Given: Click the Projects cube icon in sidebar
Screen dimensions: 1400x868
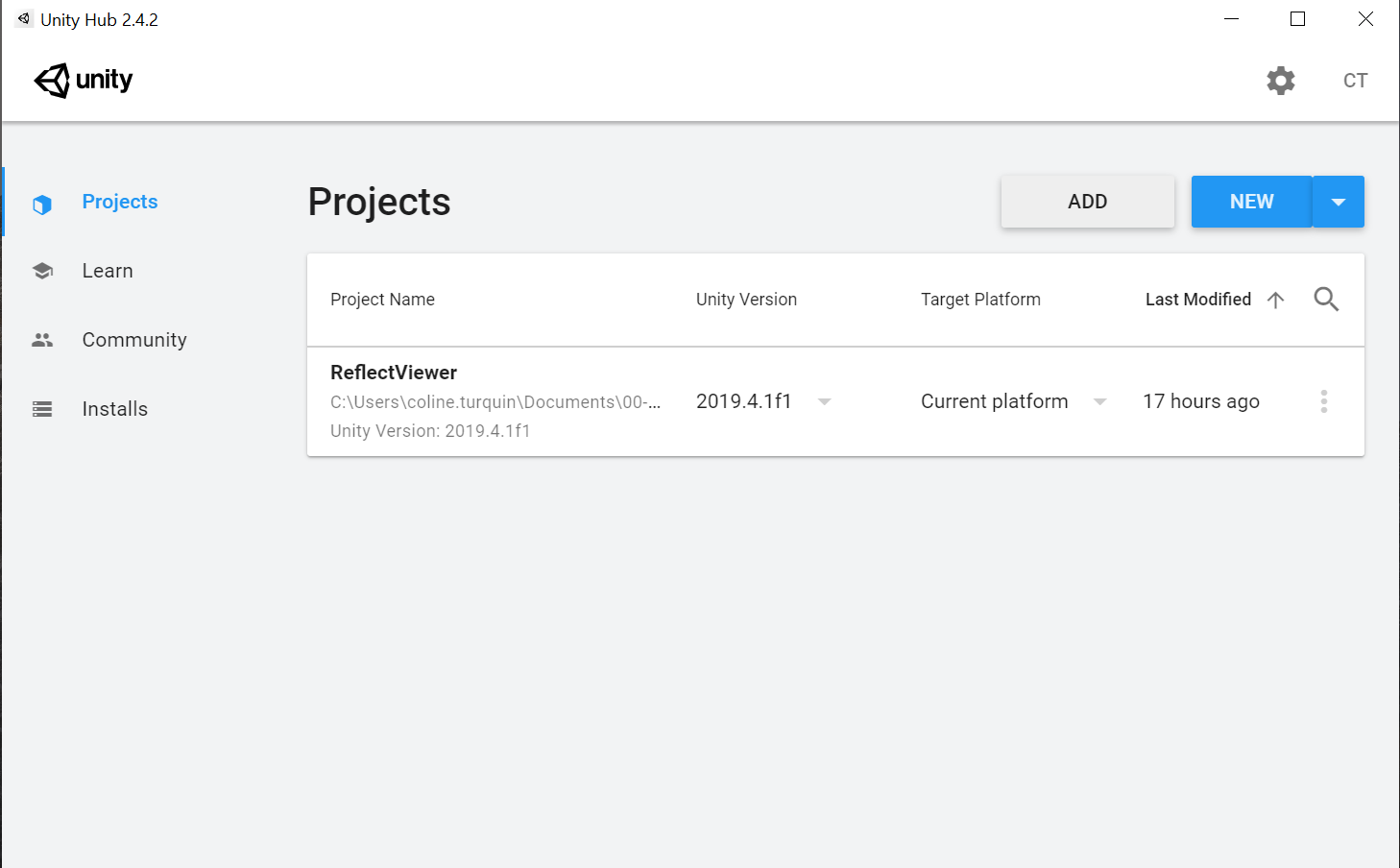Looking at the screenshot, I should (x=42, y=204).
